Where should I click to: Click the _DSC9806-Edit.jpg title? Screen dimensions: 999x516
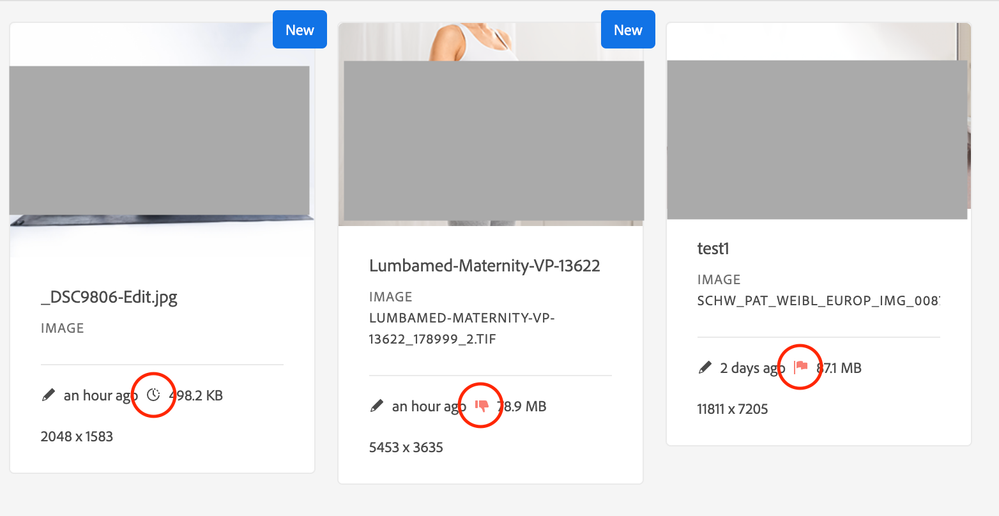(109, 297)
